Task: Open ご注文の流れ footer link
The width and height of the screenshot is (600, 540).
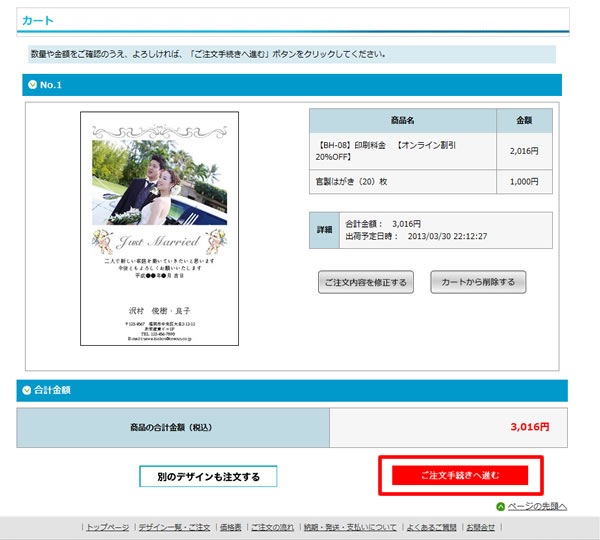Action: [x=272, y=527]
